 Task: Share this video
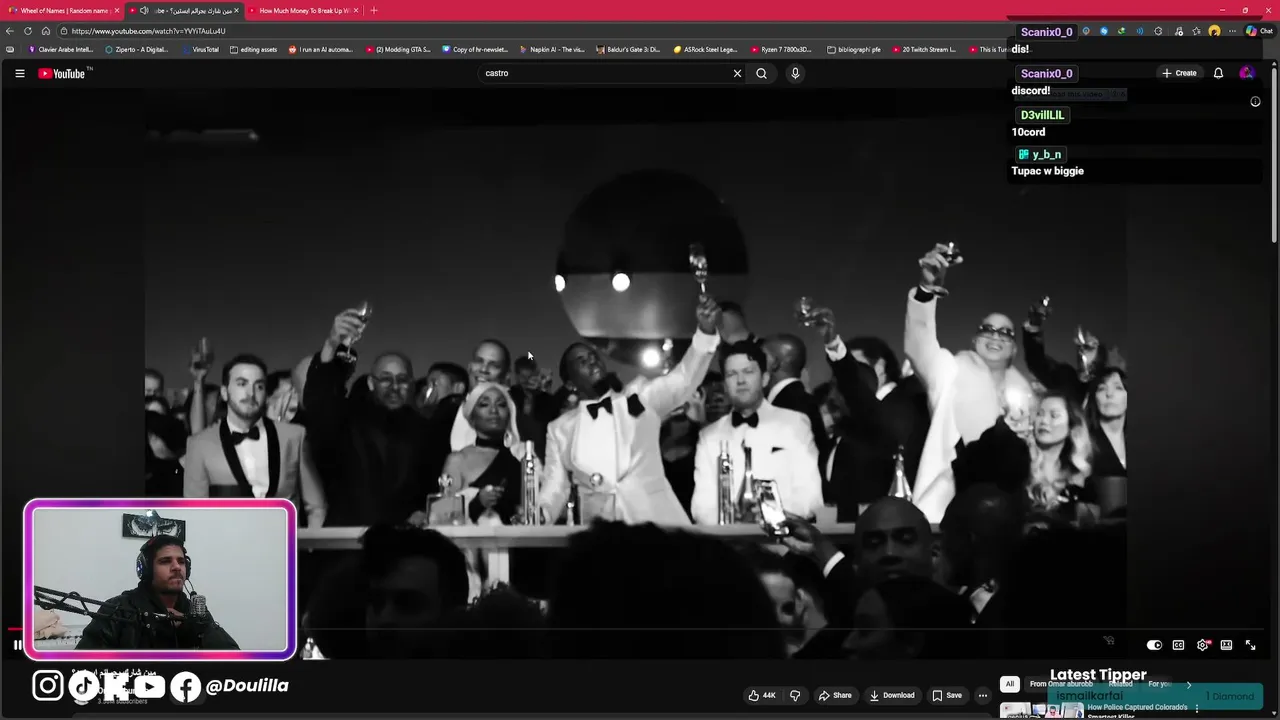point(835,695)
